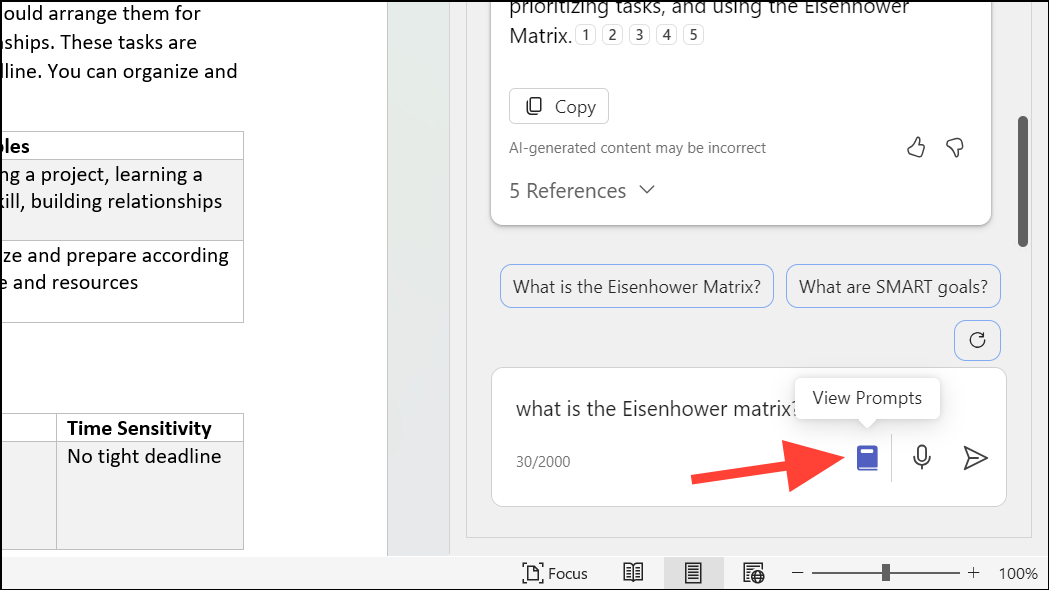This screenshot has width=1049, height=590.
Task: Open citation reference number 3
Action: (639, 33)
